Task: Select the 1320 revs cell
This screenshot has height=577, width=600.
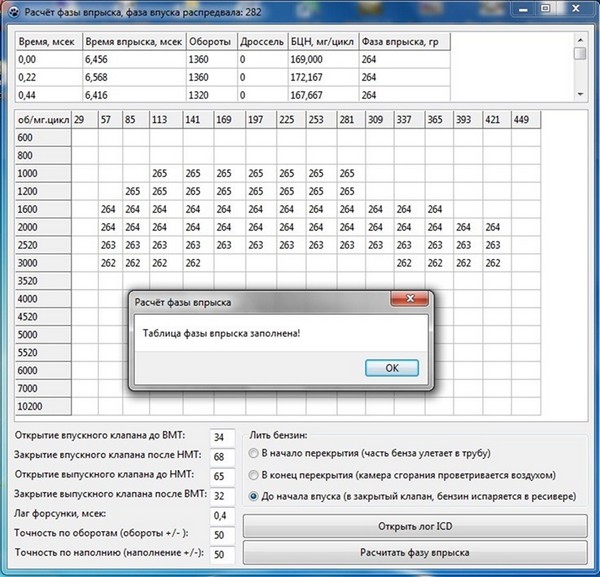Action: click(x=212, y=95)
